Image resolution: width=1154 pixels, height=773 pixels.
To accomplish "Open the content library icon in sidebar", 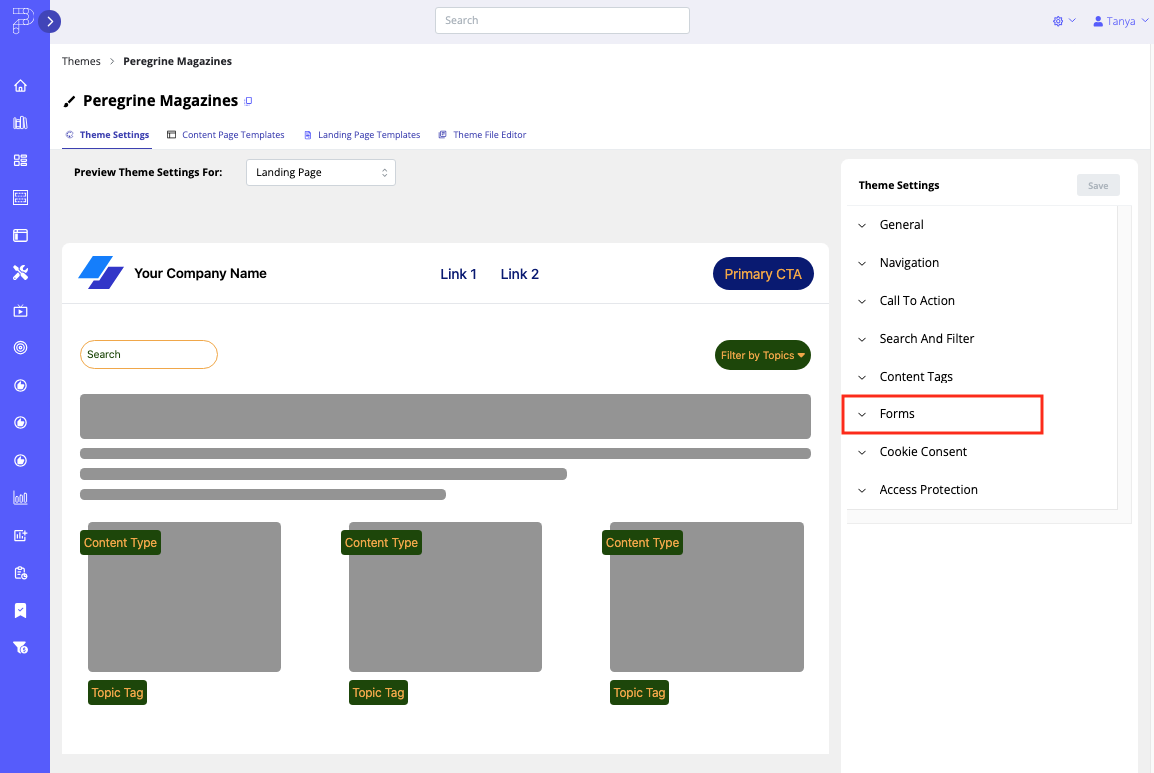I will coord(20,122).
